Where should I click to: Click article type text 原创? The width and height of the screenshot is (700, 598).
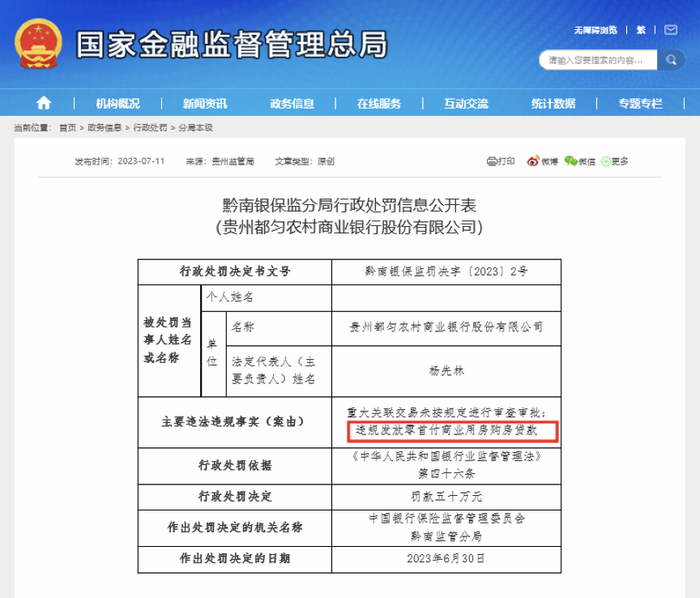pyautogui.click(x=326, y=161)
